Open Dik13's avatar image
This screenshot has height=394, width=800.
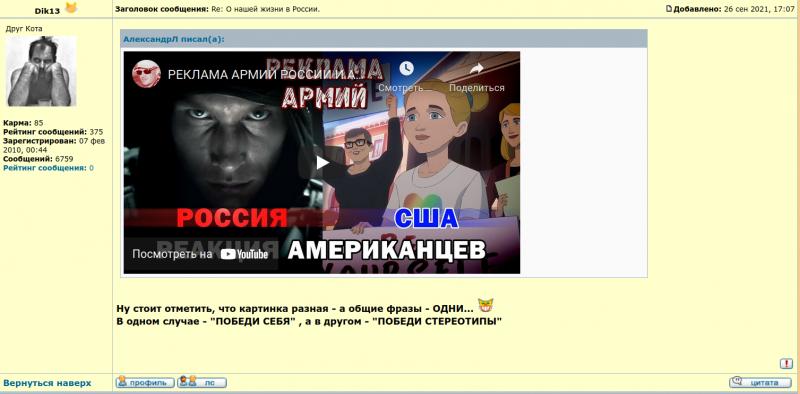click(x=41, y=71)
